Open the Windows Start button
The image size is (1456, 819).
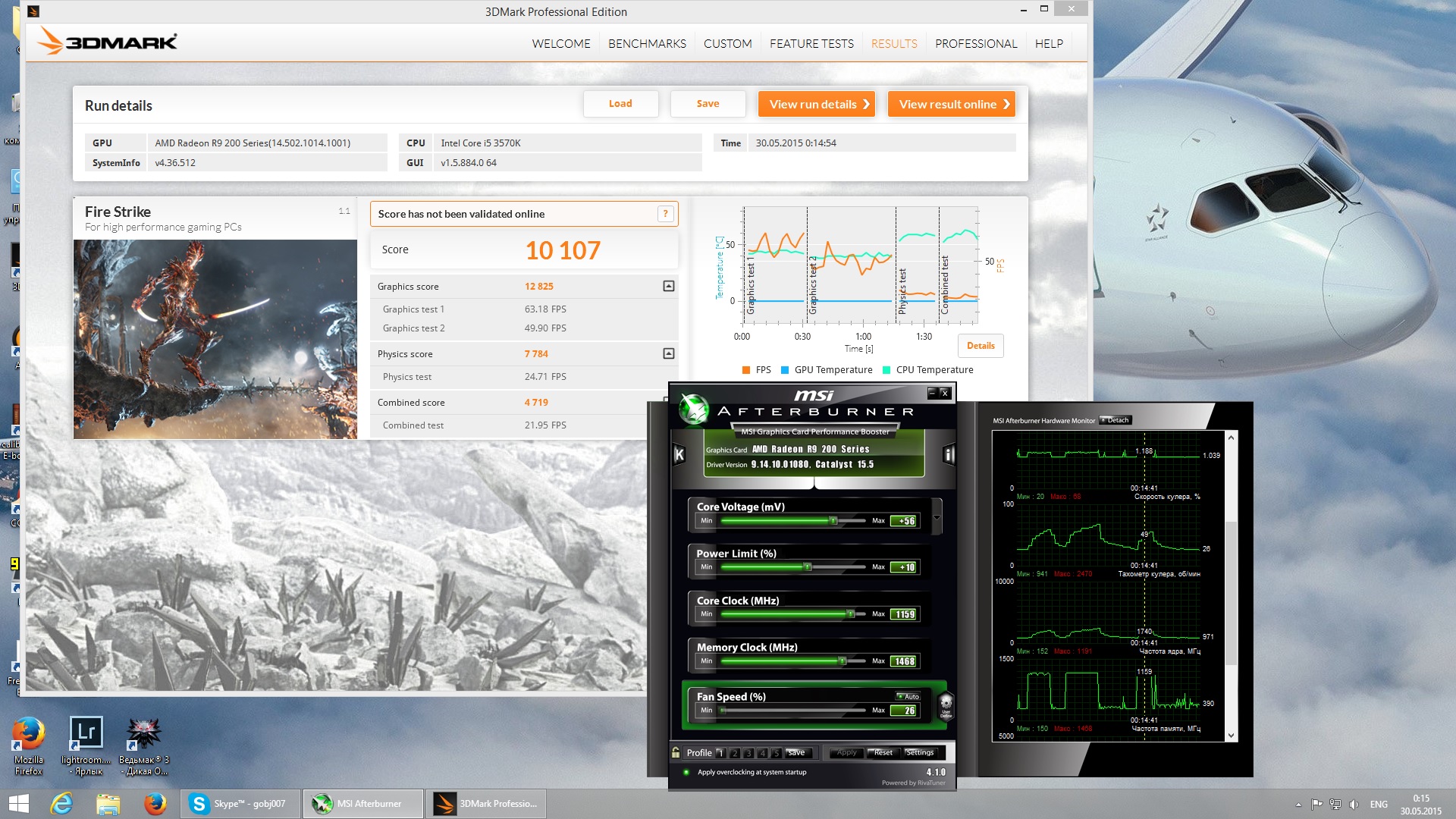pos(19,804)
